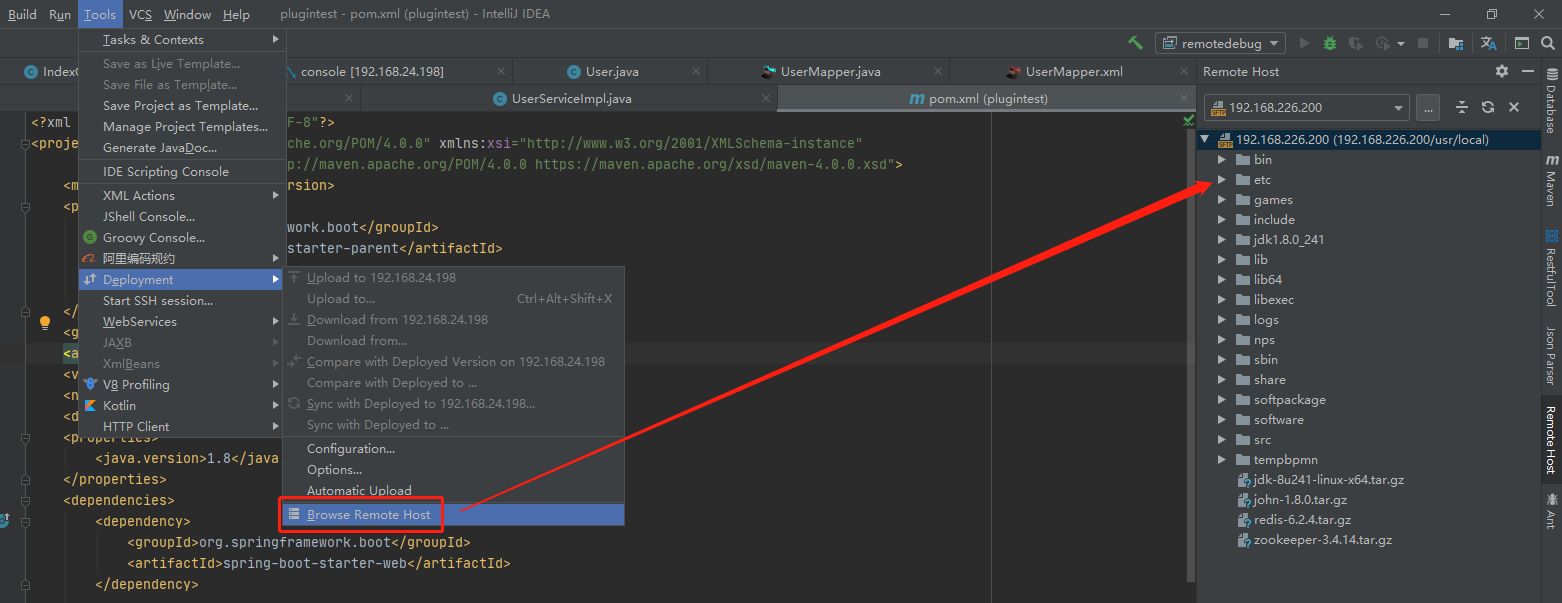Hide the Remote Host panel

point(1527,71)
